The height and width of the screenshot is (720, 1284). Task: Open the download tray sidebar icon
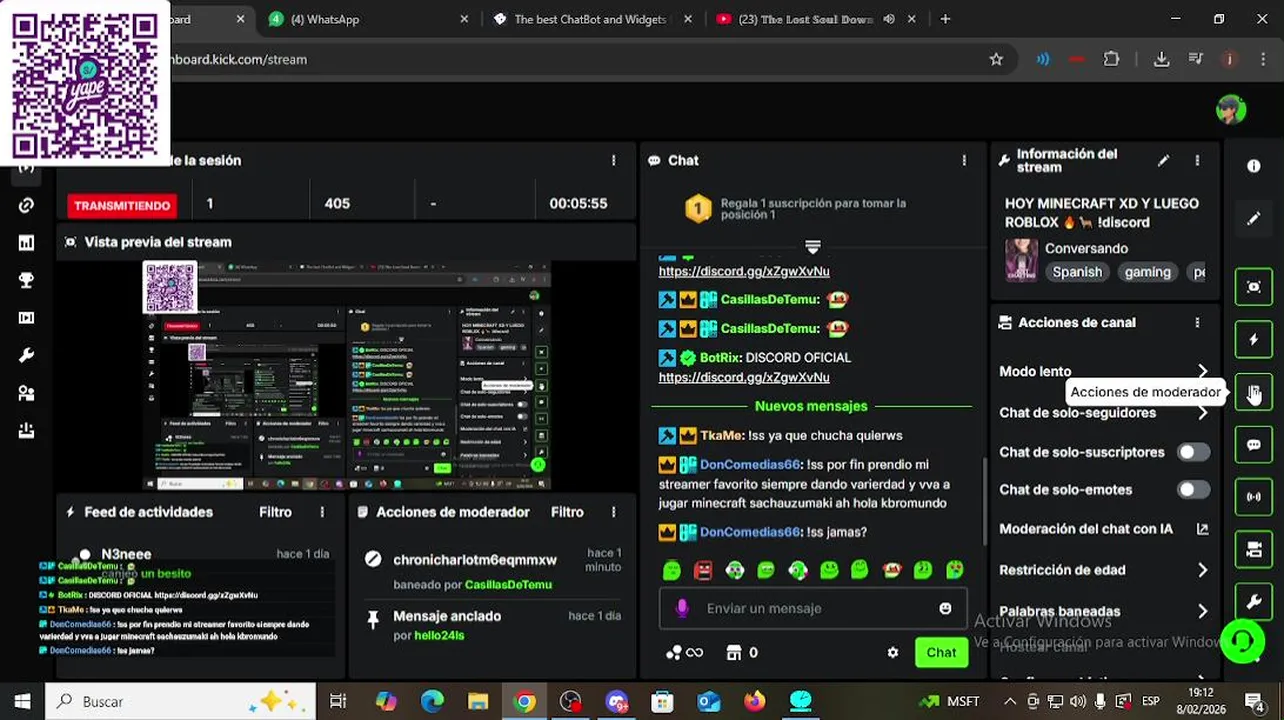click(x=26, y=431)
